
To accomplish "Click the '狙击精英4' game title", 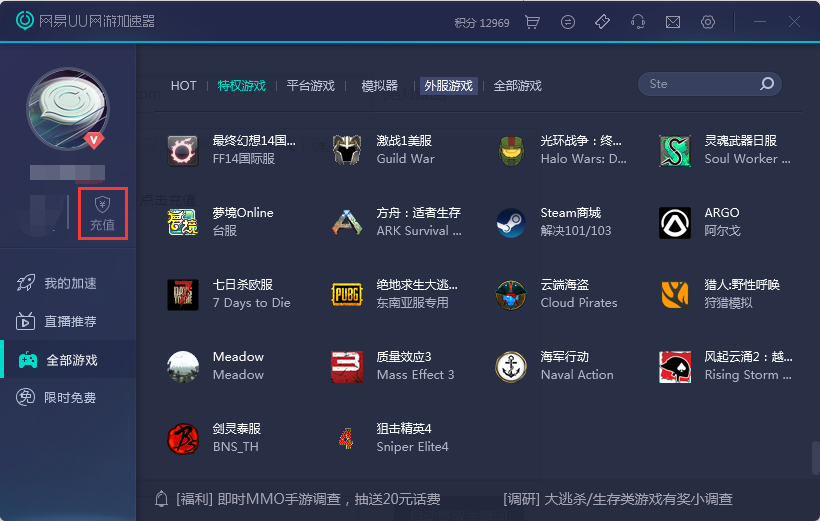I will (404, 428).
